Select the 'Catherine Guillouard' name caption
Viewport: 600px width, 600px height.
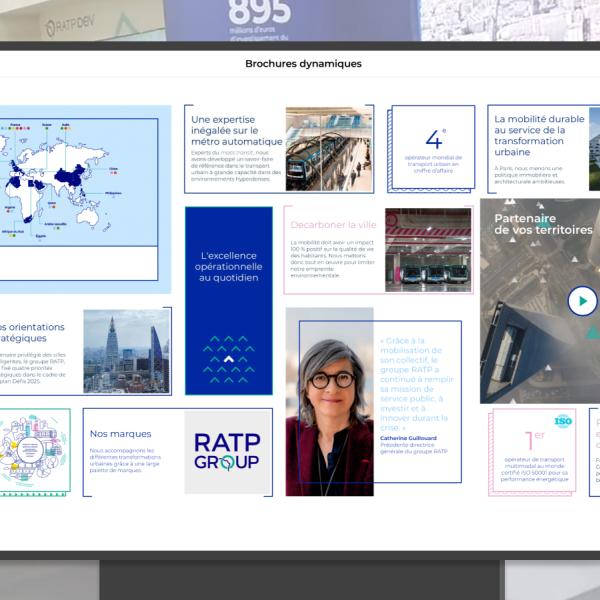tap(408, 438)
